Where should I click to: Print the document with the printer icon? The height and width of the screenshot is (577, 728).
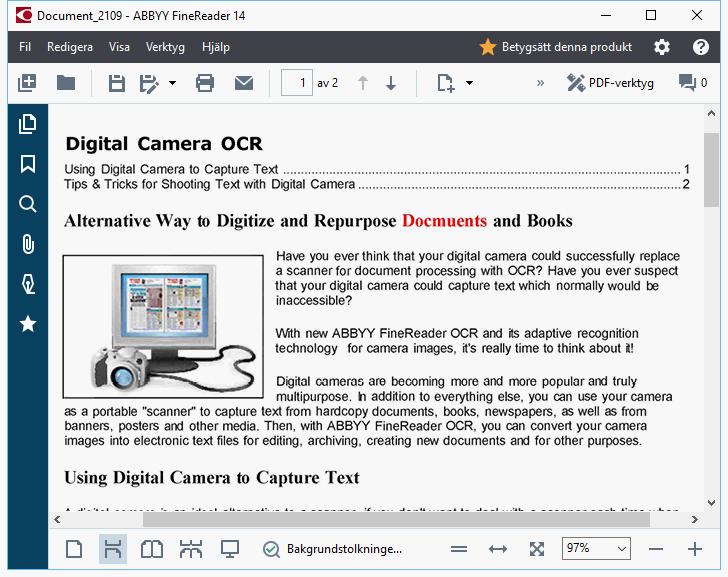[x=205, y=83]
